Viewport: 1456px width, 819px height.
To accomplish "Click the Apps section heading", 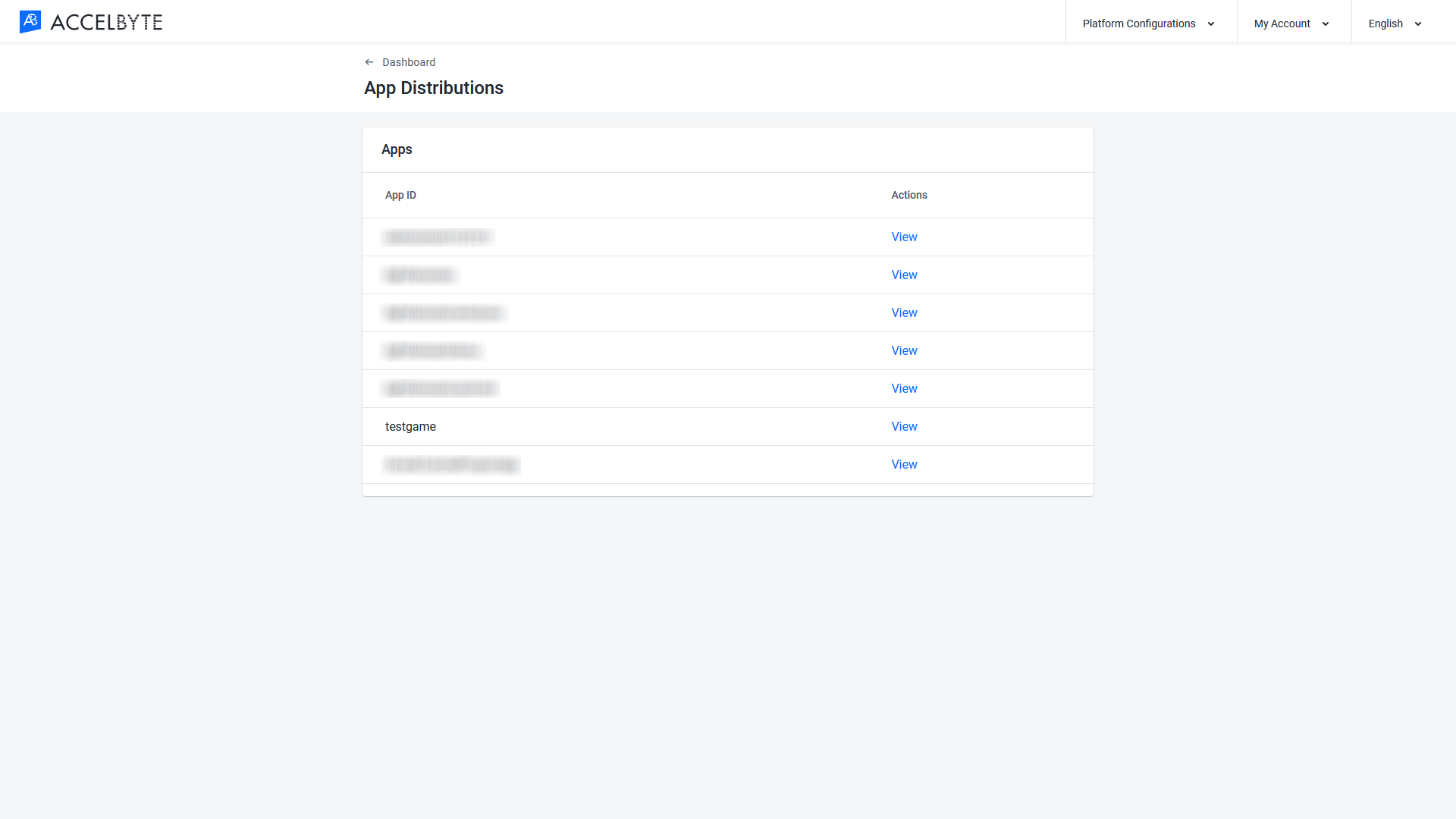I will tap(397, 149).
